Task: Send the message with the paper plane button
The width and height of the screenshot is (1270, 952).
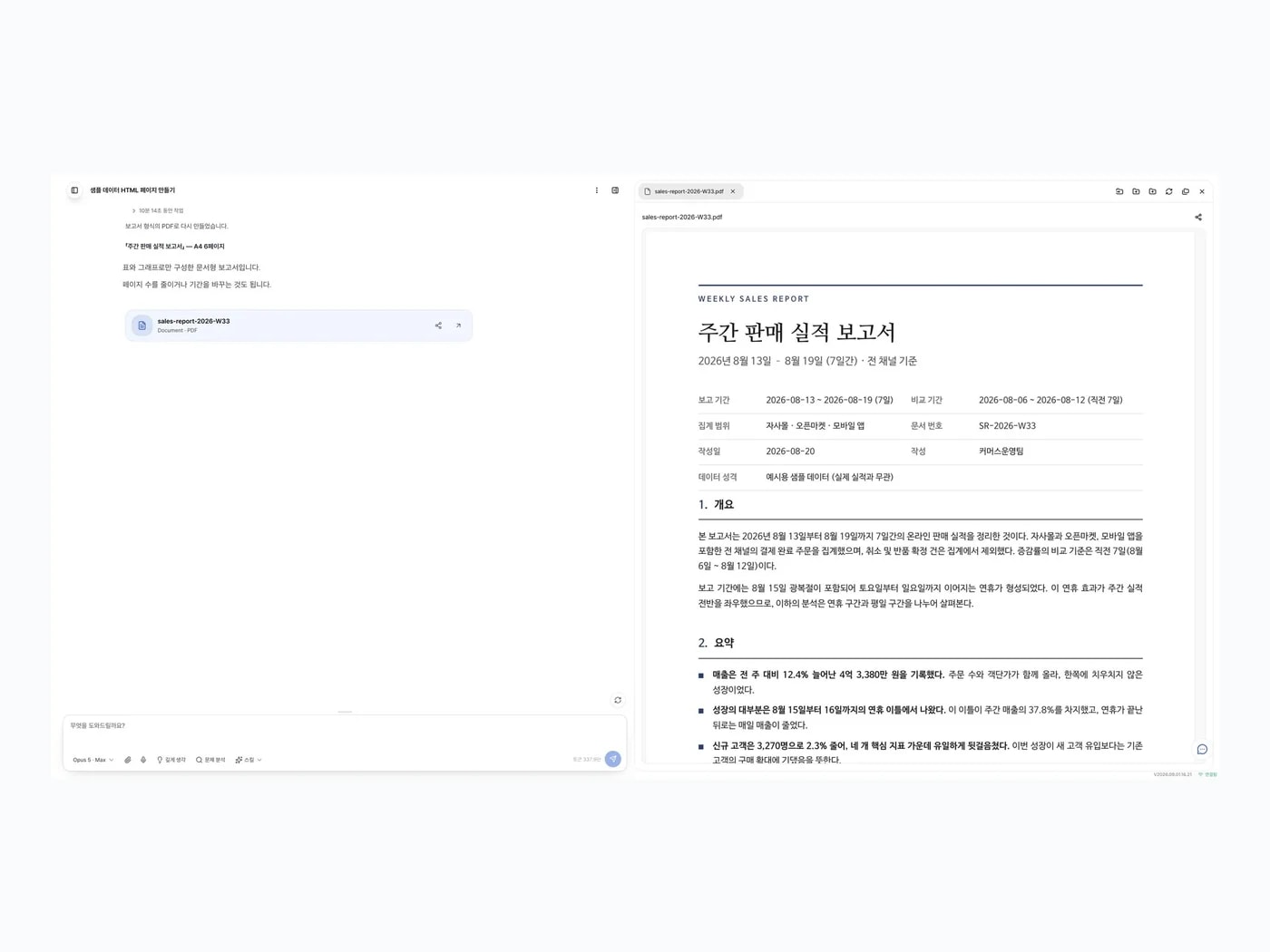Action: pyautogui.click(x=613, y=759)
